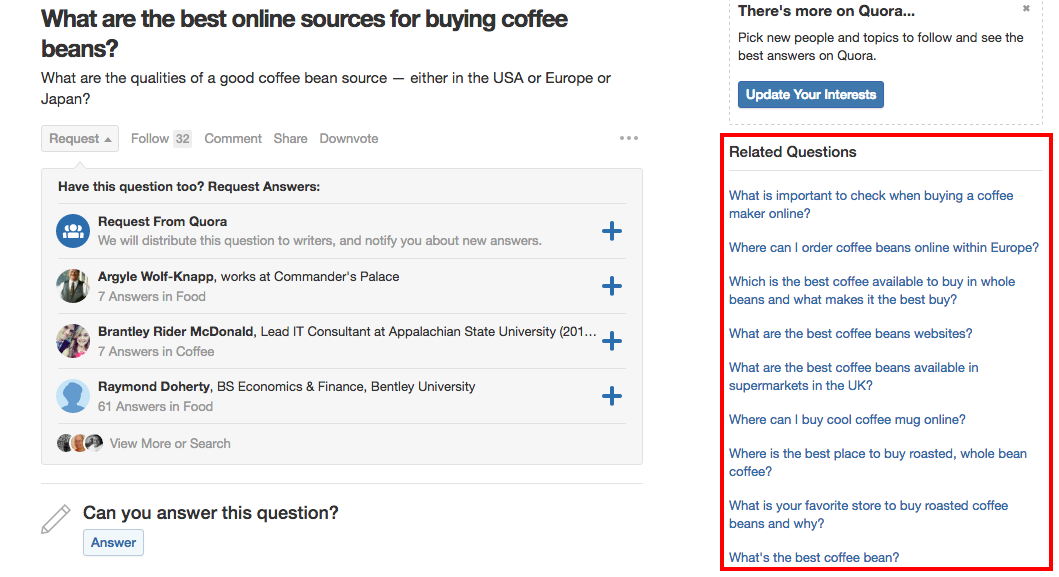Screen dimensions: 1059x577
Task: Click the Request From Quora group icon
Action: coord(73,231)
